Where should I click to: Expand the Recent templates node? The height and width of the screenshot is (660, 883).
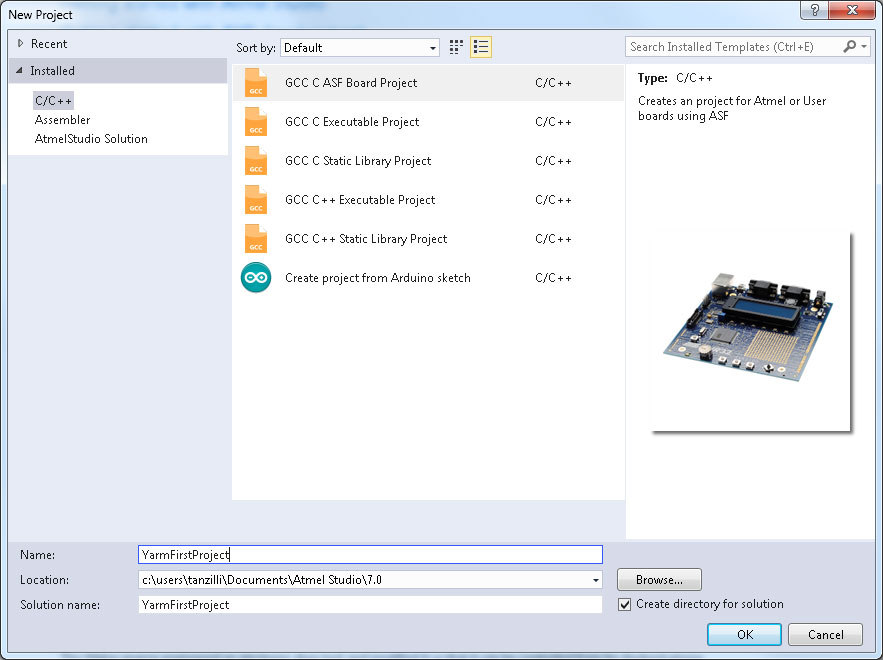(20, 43)
